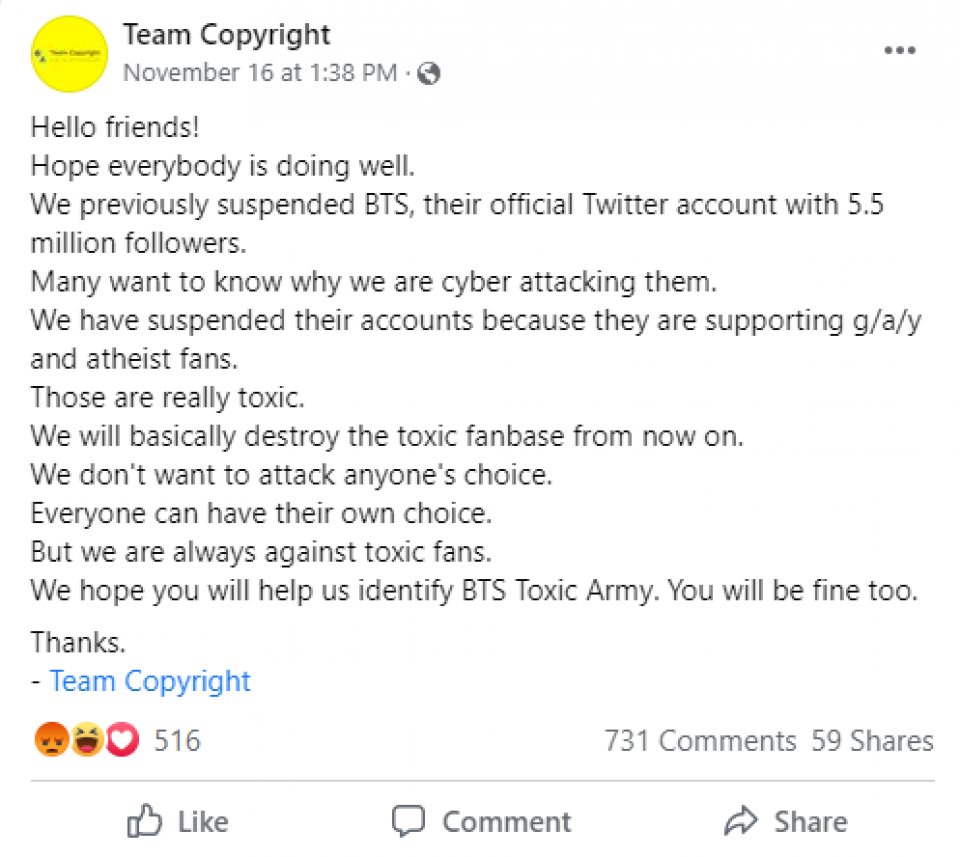Image resolution: width=960 pixels, height=857 pixels.
Task: Toggle the Like label on this post
Action: [203, 821]
